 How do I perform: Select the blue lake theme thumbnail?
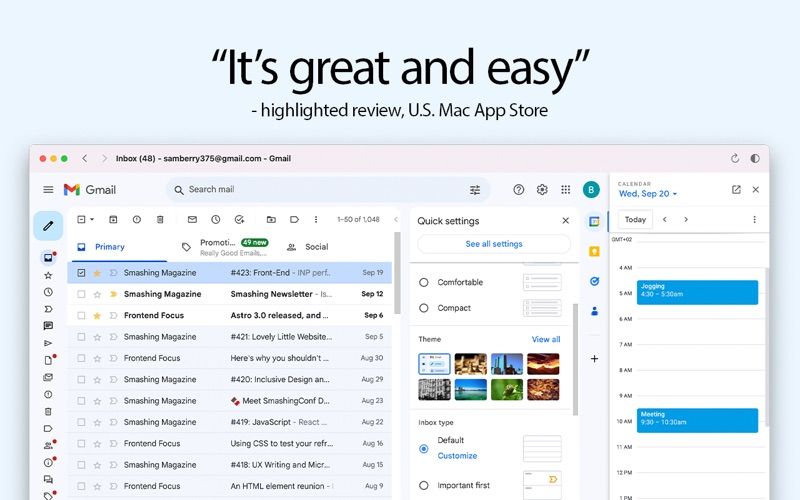(470, 389)
